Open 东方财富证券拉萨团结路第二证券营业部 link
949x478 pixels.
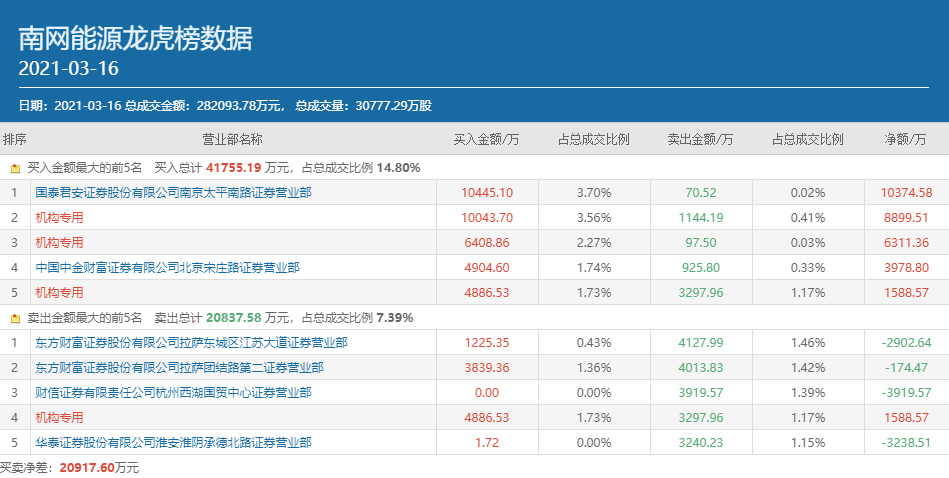point(191,368)
